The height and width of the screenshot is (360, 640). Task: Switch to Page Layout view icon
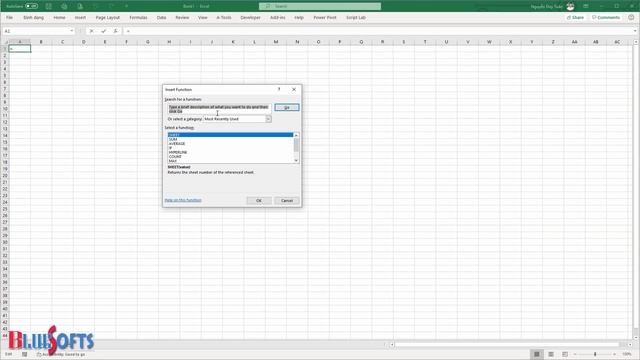click(551, 354)
